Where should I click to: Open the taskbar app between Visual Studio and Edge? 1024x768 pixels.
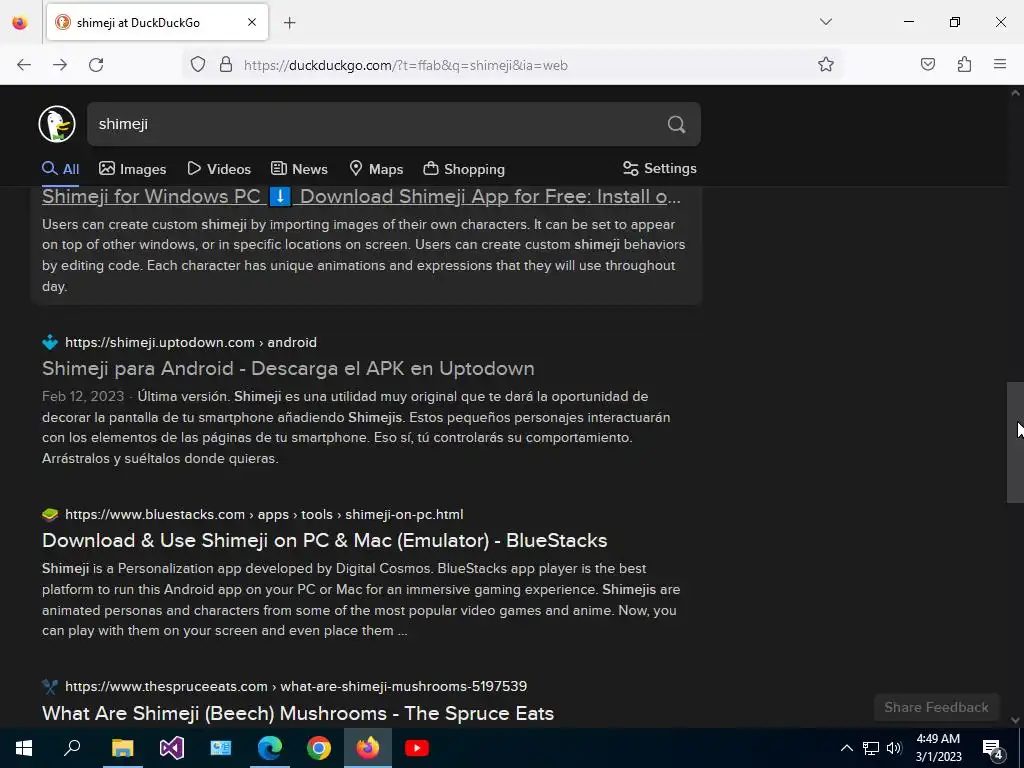coord(221,748)
